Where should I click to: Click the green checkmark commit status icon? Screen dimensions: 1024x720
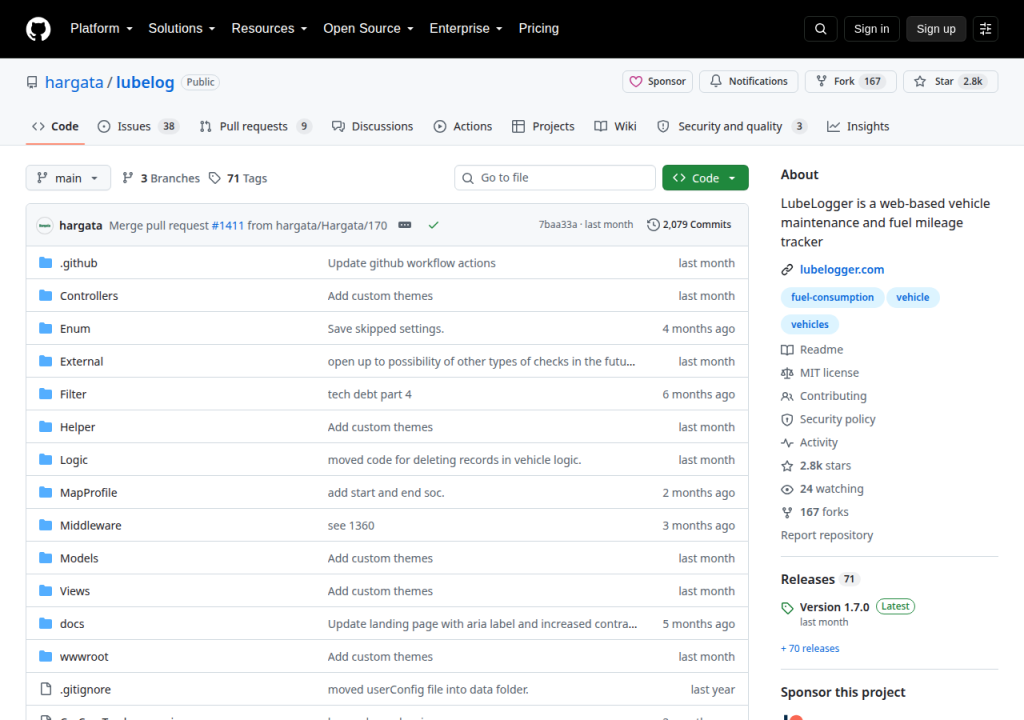coord(433,225)
